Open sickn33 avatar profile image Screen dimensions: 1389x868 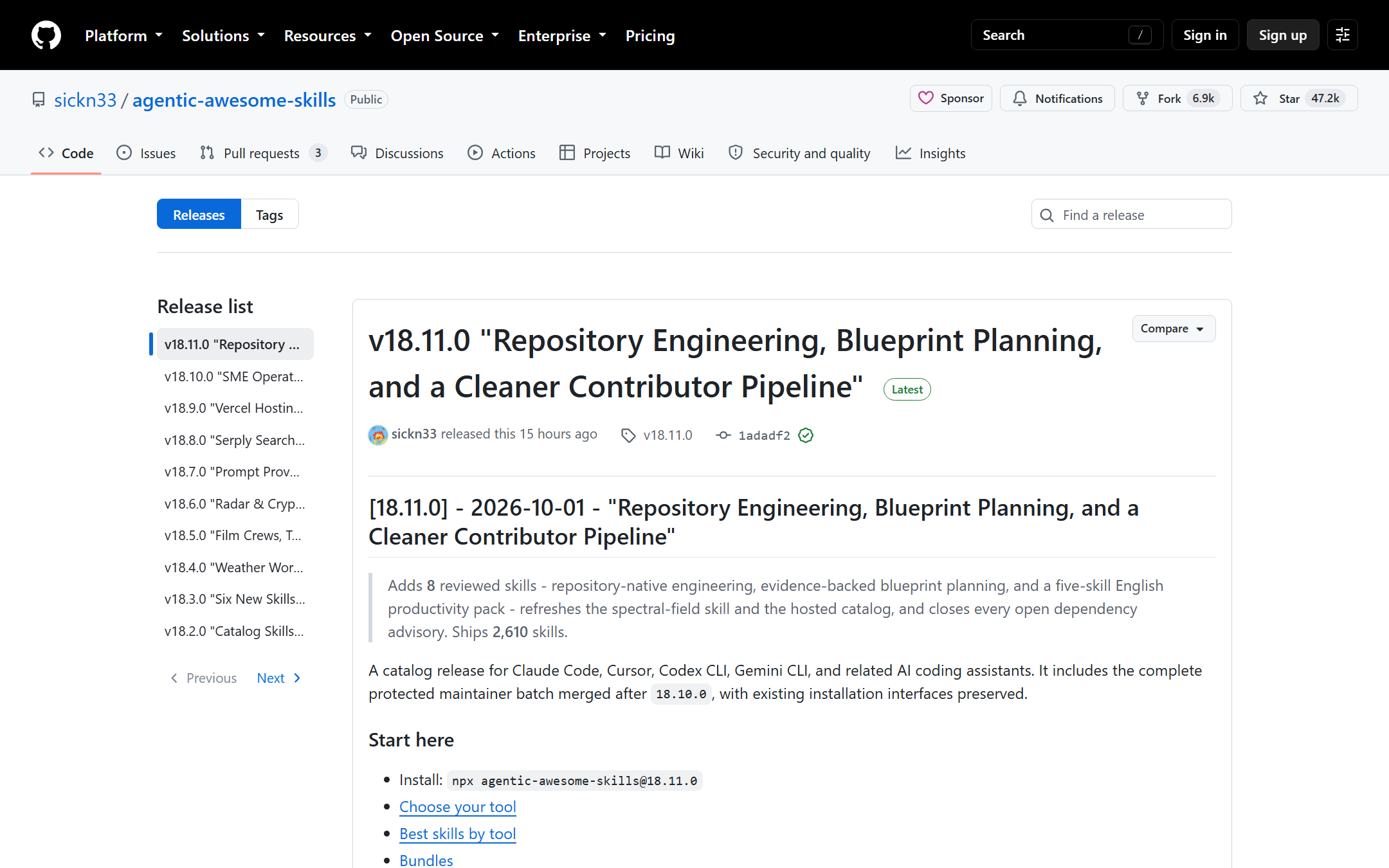click(378, 435)
